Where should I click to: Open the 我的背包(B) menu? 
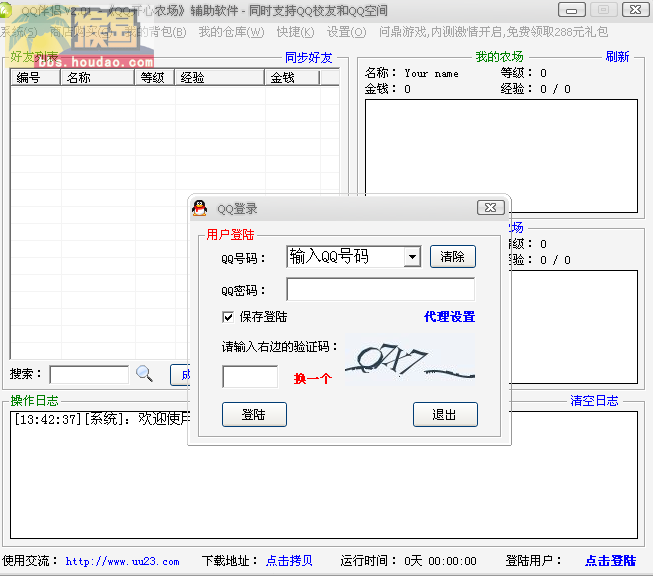pos(155,32)
